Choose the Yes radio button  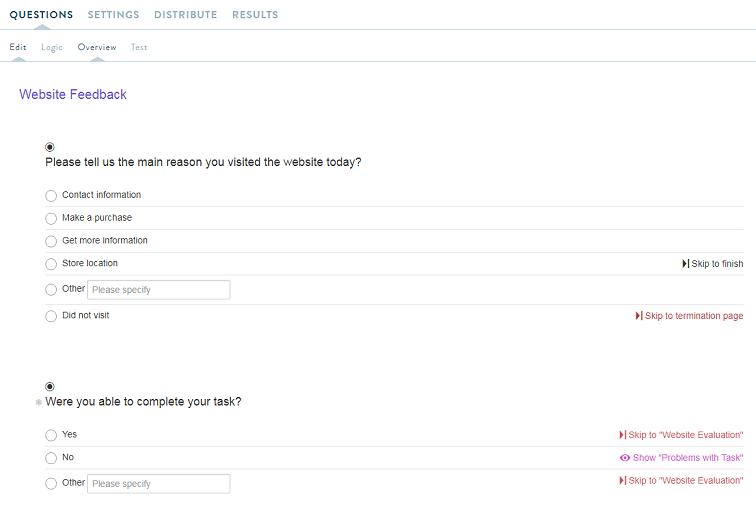click(x=51, y=435)
